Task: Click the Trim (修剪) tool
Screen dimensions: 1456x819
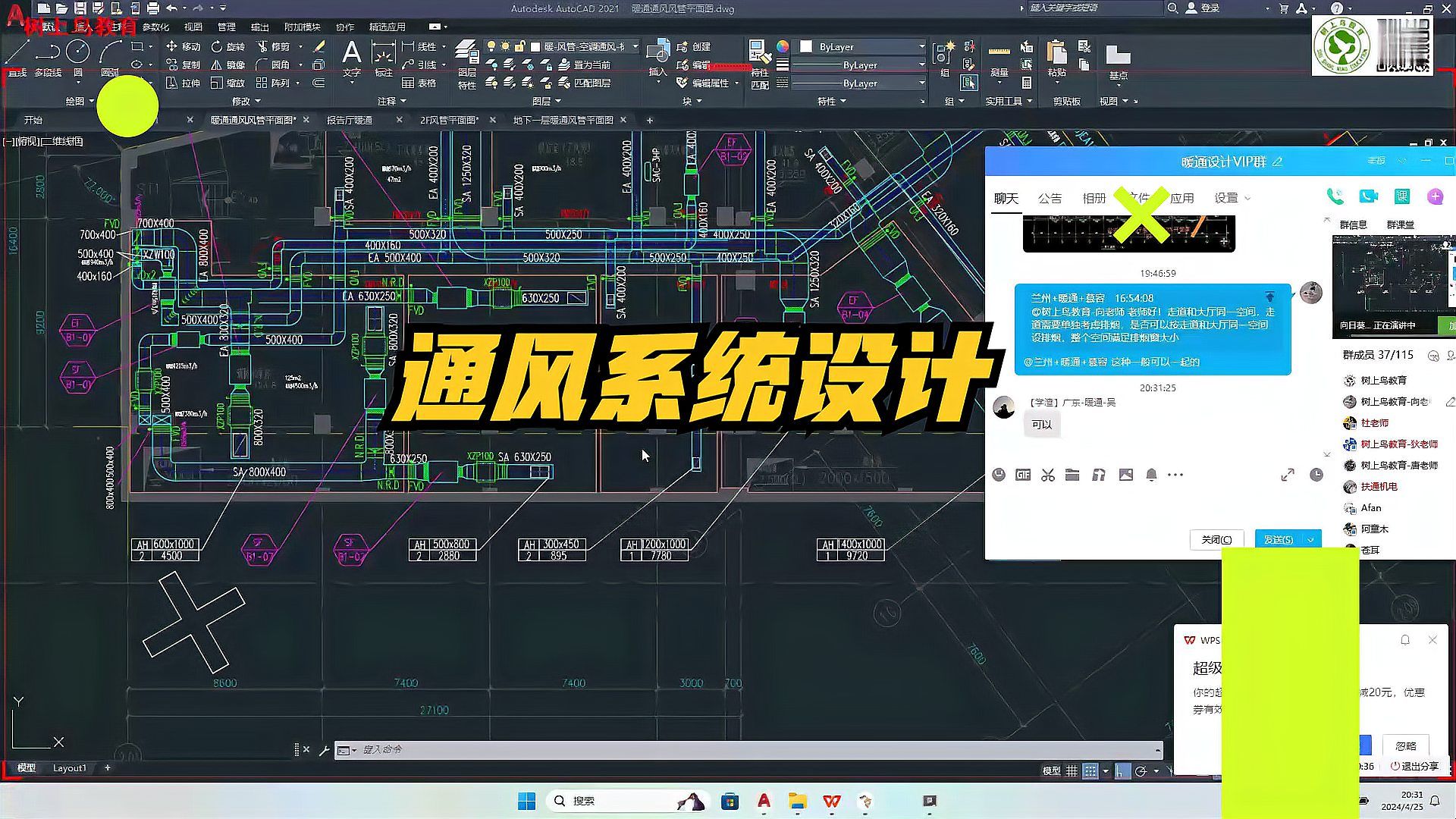Action: point(273,46)
